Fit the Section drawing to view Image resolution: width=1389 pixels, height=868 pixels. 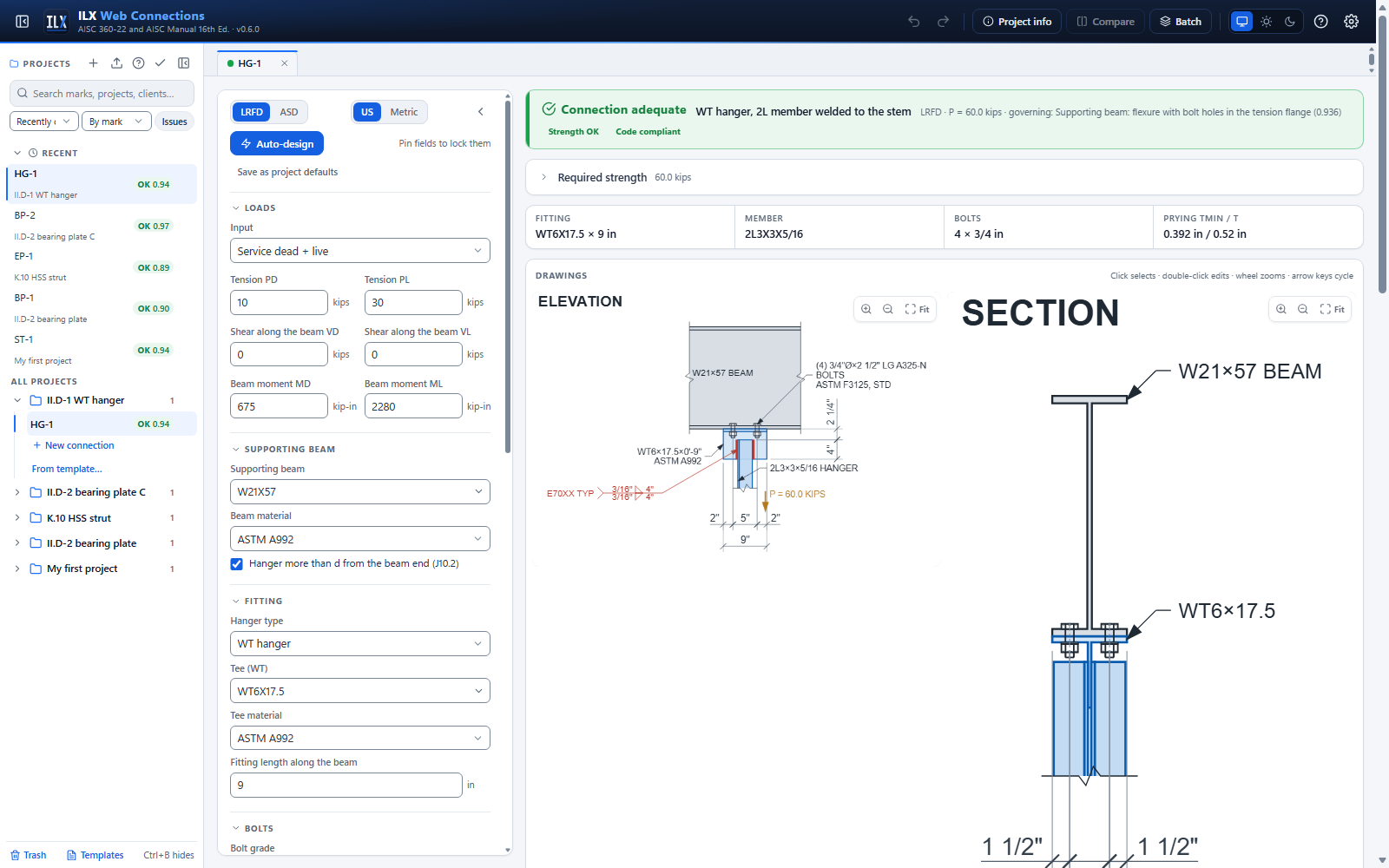(x=1333, y=309)
